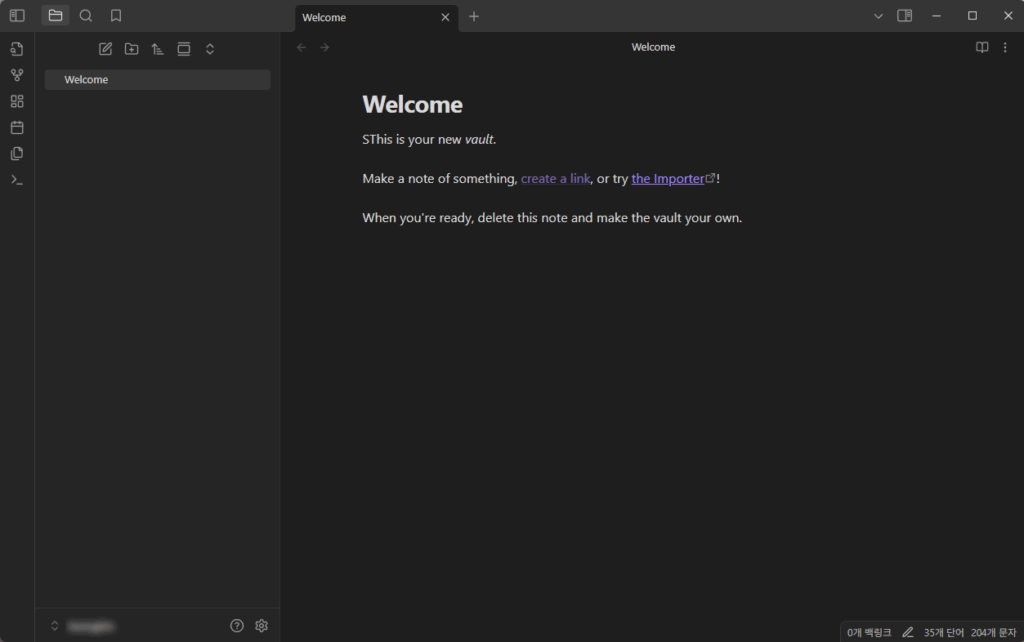Open the file explorer tab

click(56, 16)
